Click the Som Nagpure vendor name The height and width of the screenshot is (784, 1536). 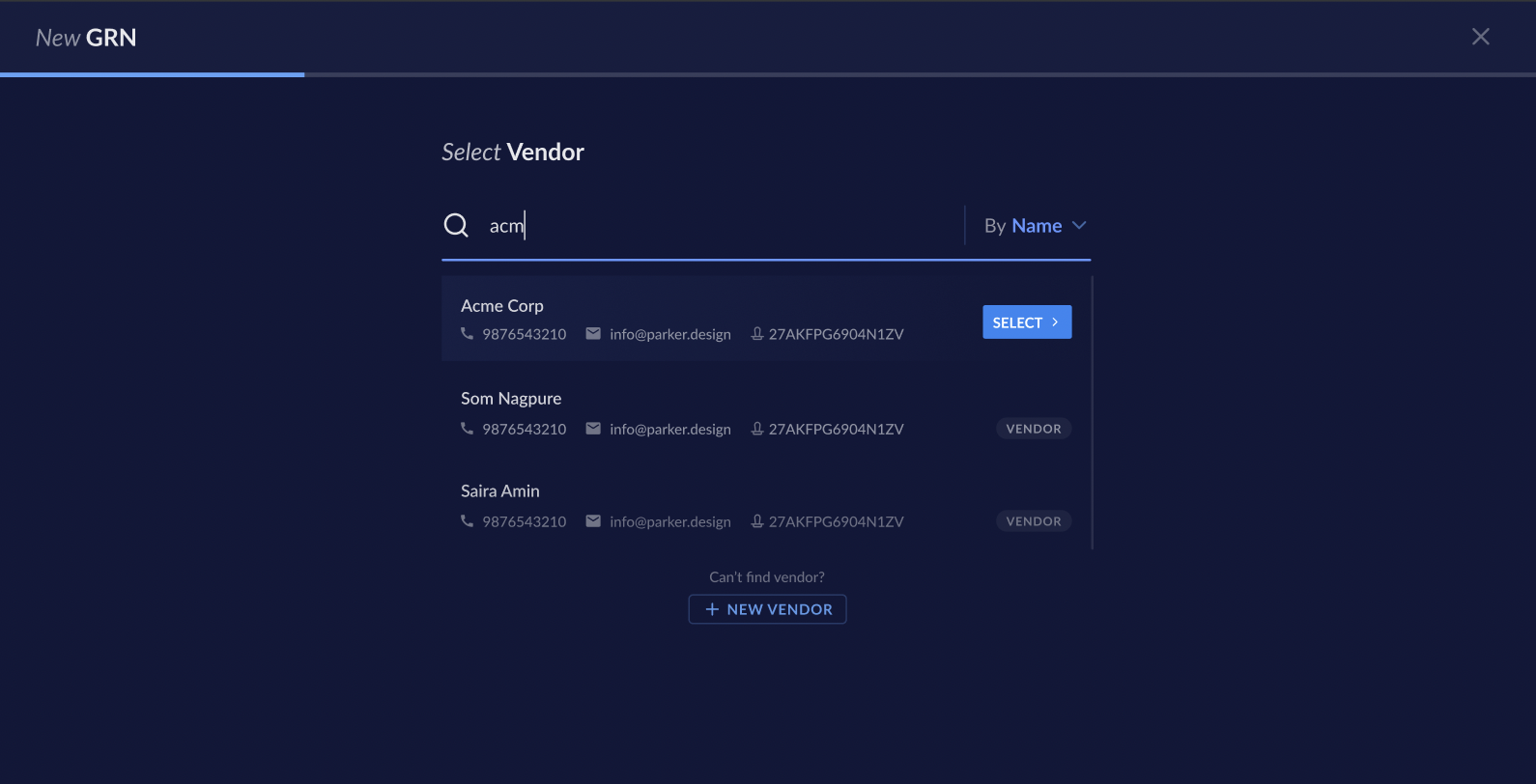pyautogui.click(x=511, y=398)
